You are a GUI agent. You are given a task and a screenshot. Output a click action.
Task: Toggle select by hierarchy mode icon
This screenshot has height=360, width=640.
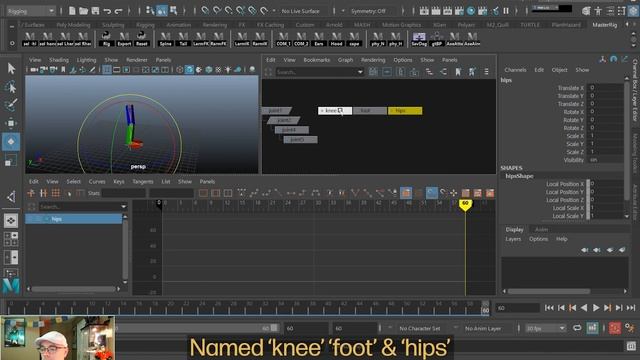(x=150, y=11)
